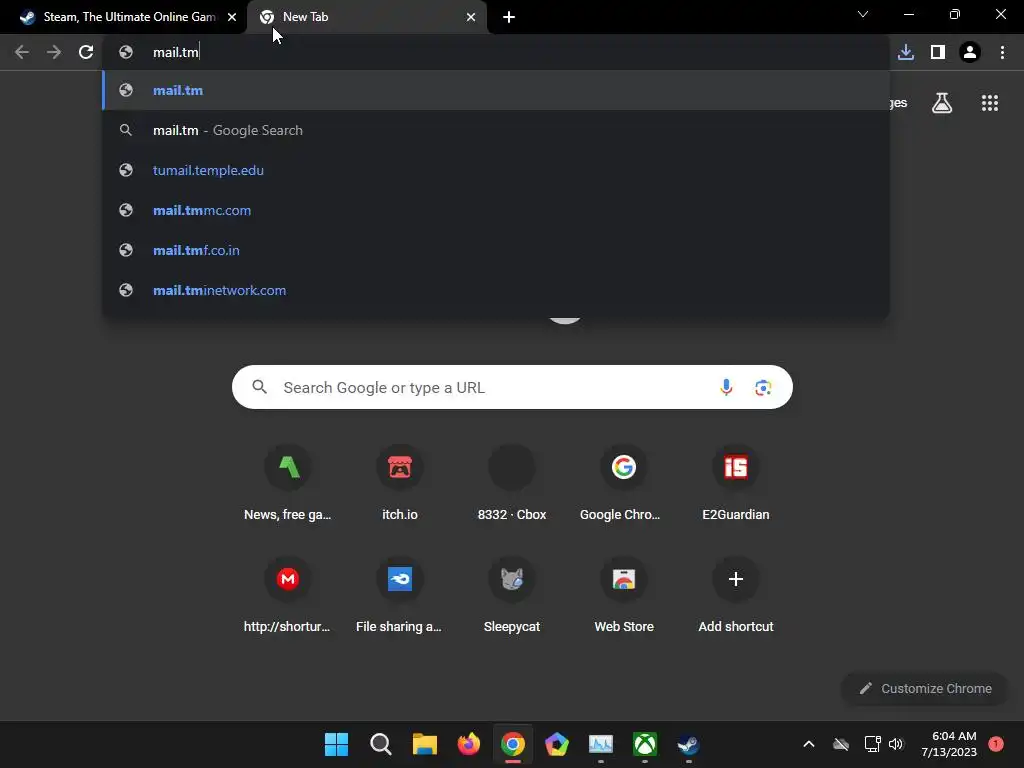Toggle the side panel icon
The image size is (1024, 768).
938,52
